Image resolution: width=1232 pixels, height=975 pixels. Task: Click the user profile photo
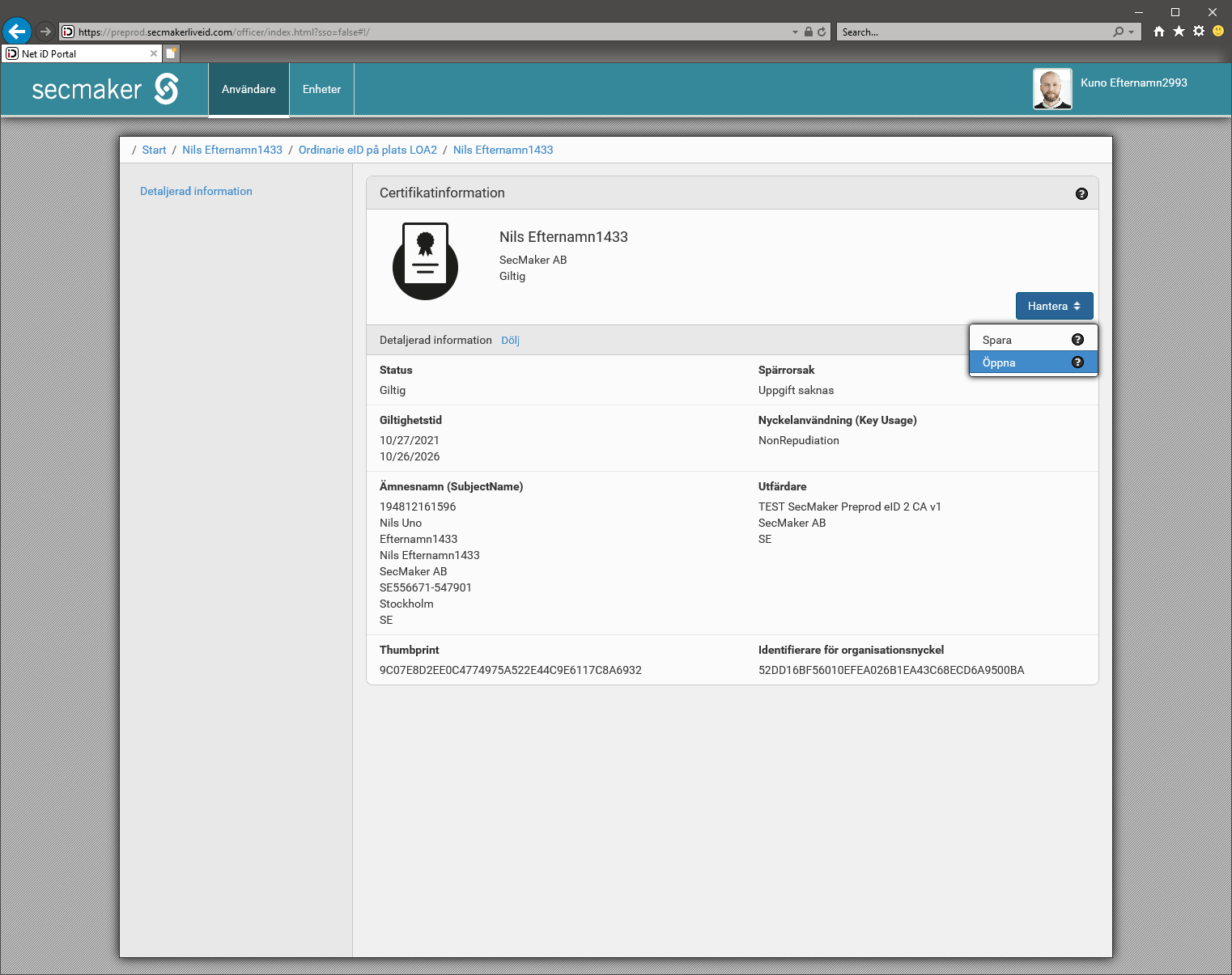(1052, 89)
